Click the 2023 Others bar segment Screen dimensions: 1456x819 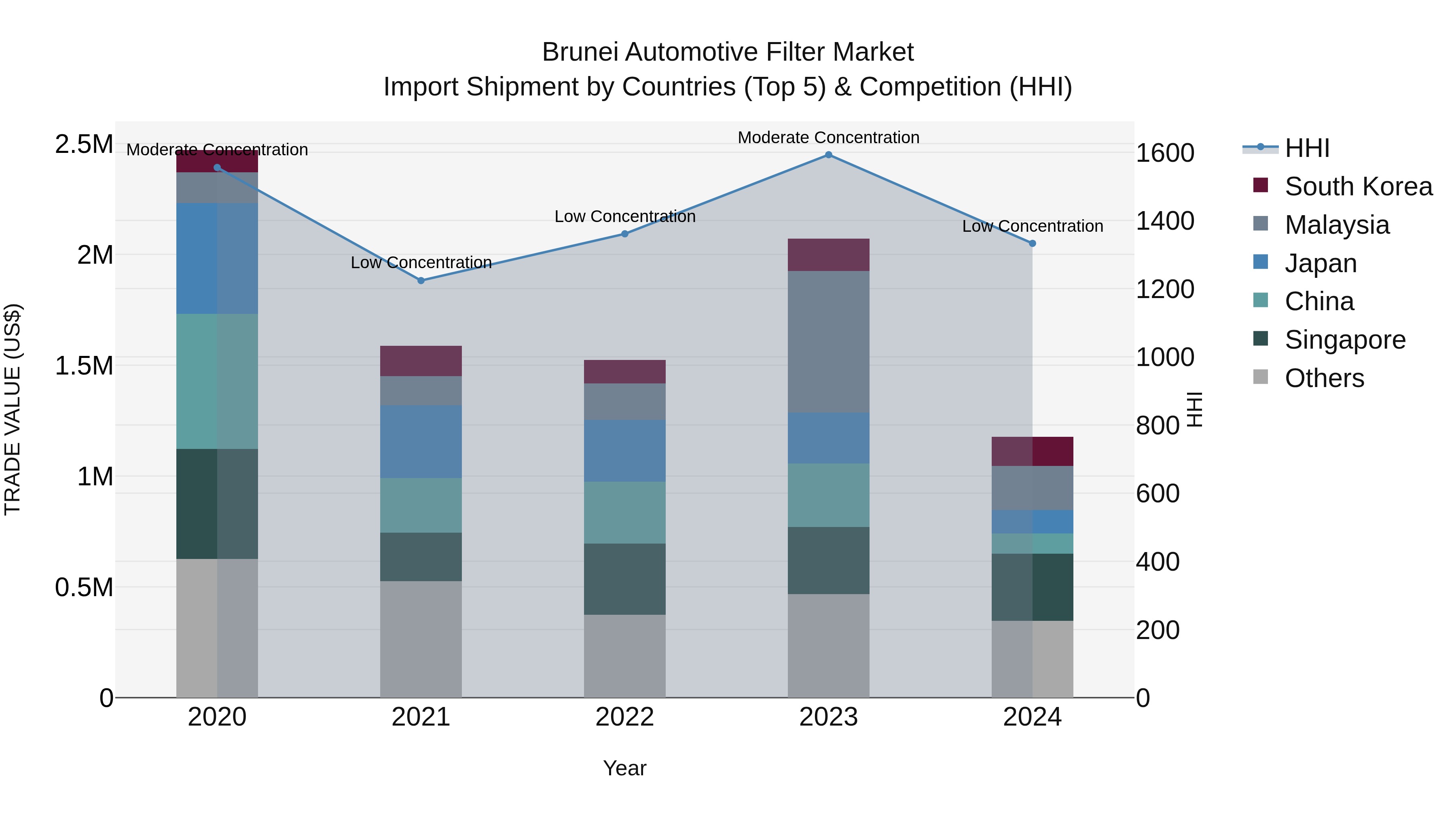pyautogui.click(x=829, y=646)
